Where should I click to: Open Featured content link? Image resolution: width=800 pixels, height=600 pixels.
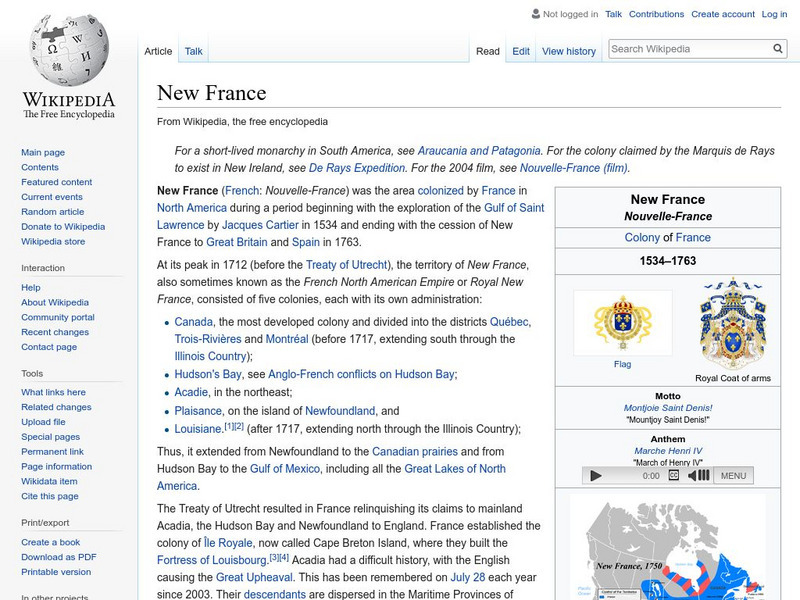pos(57,182)
